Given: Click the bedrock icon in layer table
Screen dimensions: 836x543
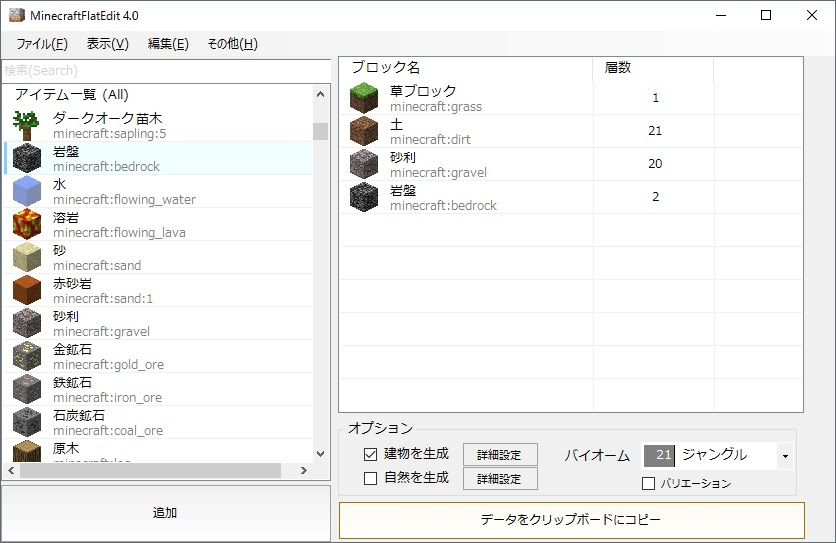Looking at the screenshot, I should point(364,197).
